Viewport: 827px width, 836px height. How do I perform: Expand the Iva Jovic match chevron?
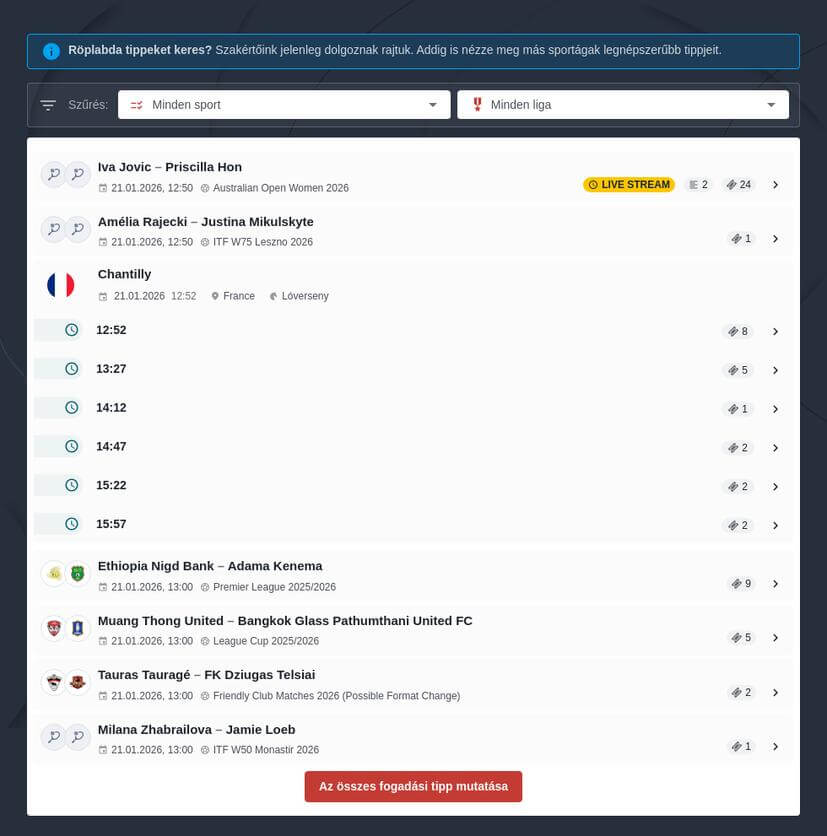pos(775,185)
